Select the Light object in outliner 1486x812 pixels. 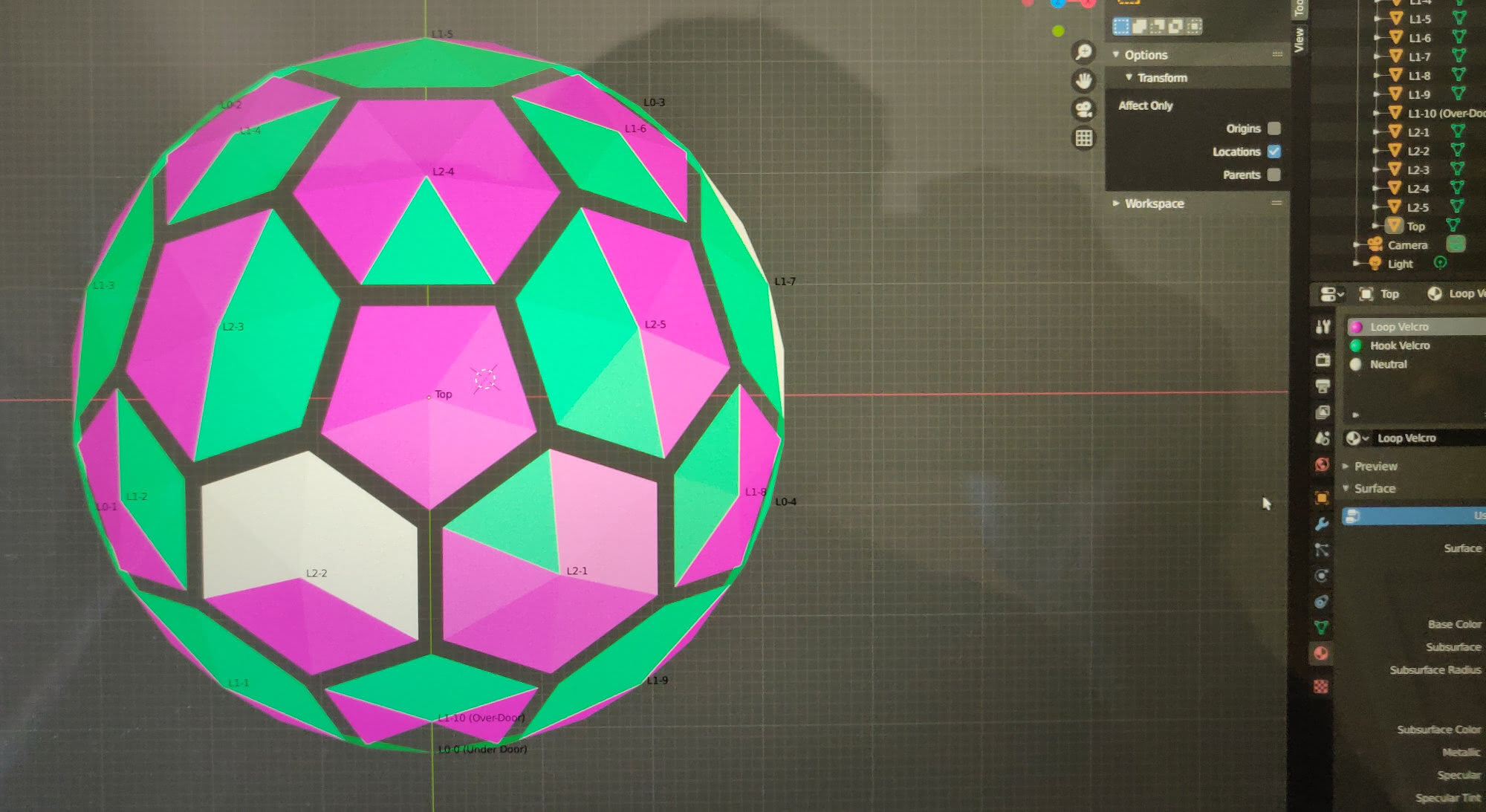point(1400,264)
